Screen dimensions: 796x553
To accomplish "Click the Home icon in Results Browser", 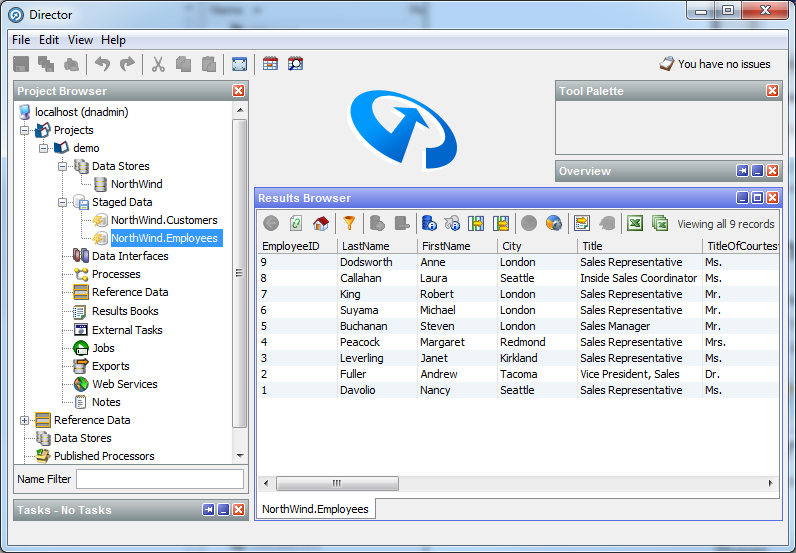I will pyautogui.click(x=321, y=223).
